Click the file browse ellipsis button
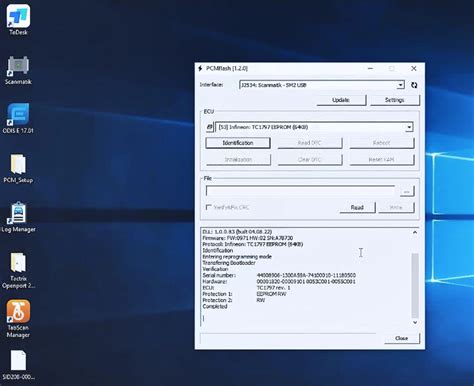474x386 pixels. tap(406, 191)
